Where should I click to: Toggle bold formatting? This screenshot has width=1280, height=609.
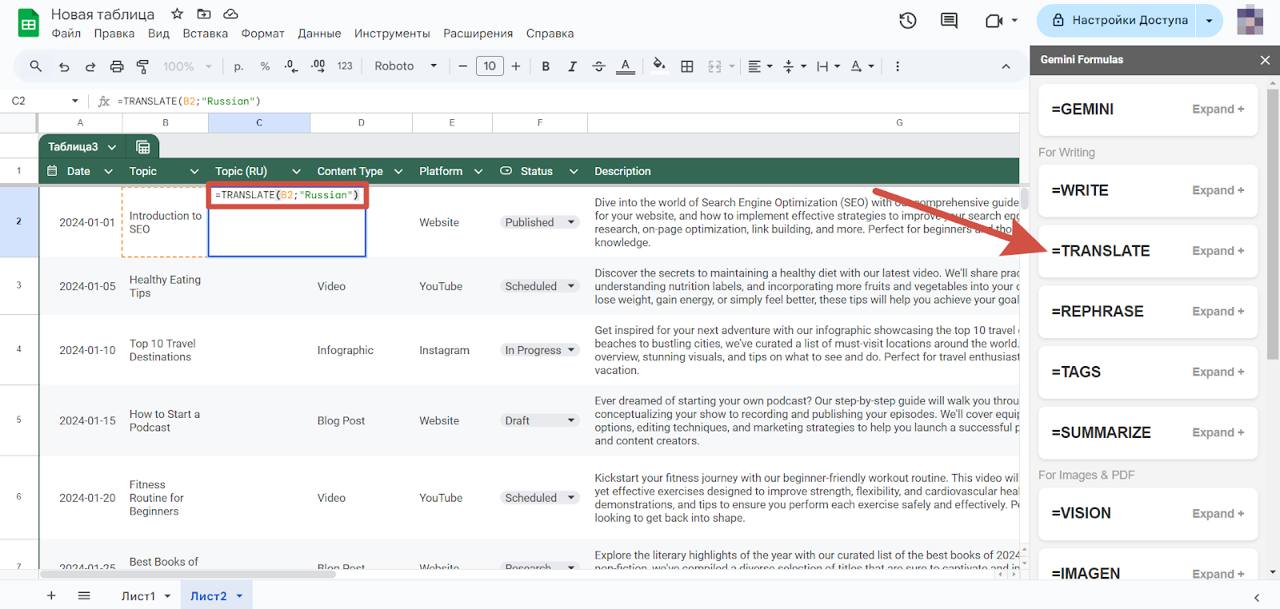click(x=546, y=67)
